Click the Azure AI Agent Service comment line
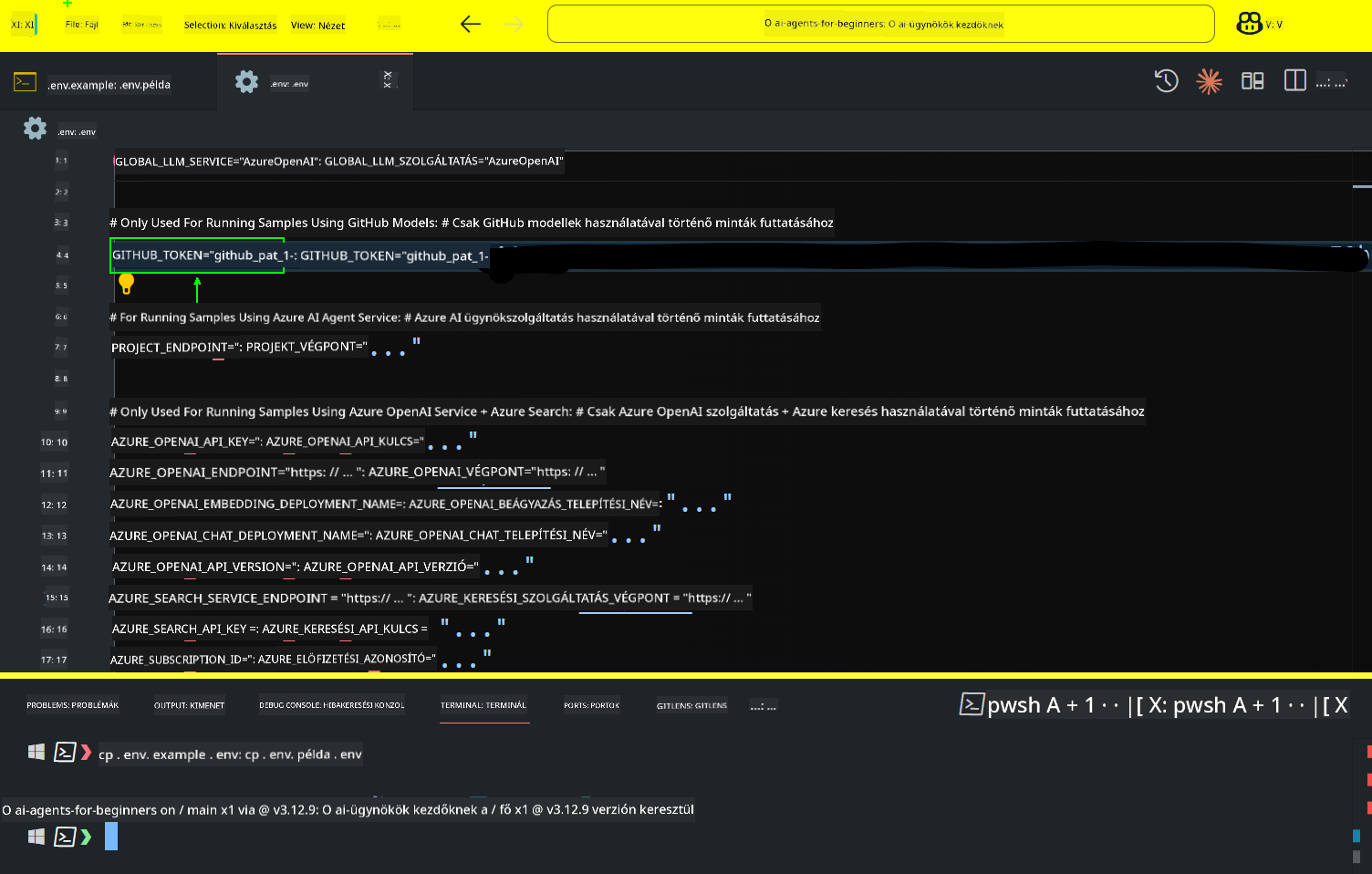1372x874 pixels. point(464,317)
